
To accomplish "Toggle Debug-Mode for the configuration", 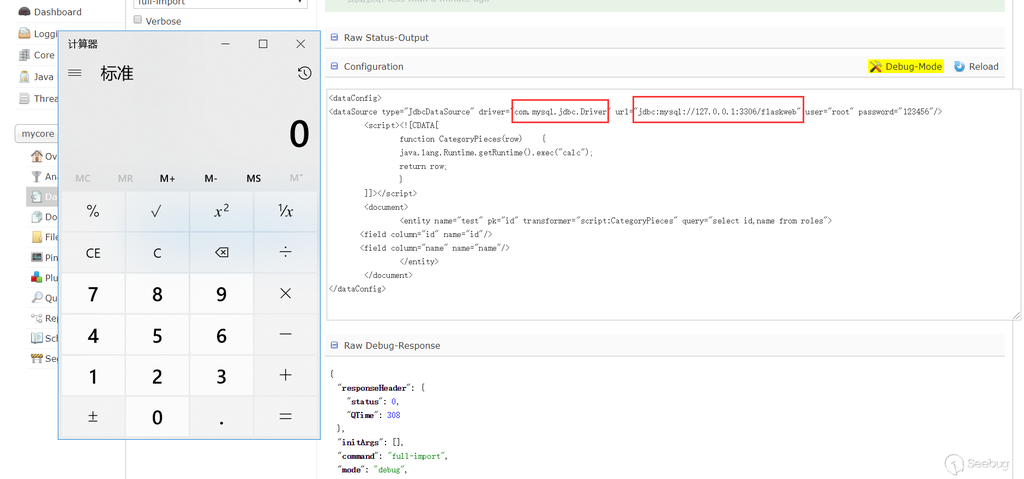I will (905, 67).
